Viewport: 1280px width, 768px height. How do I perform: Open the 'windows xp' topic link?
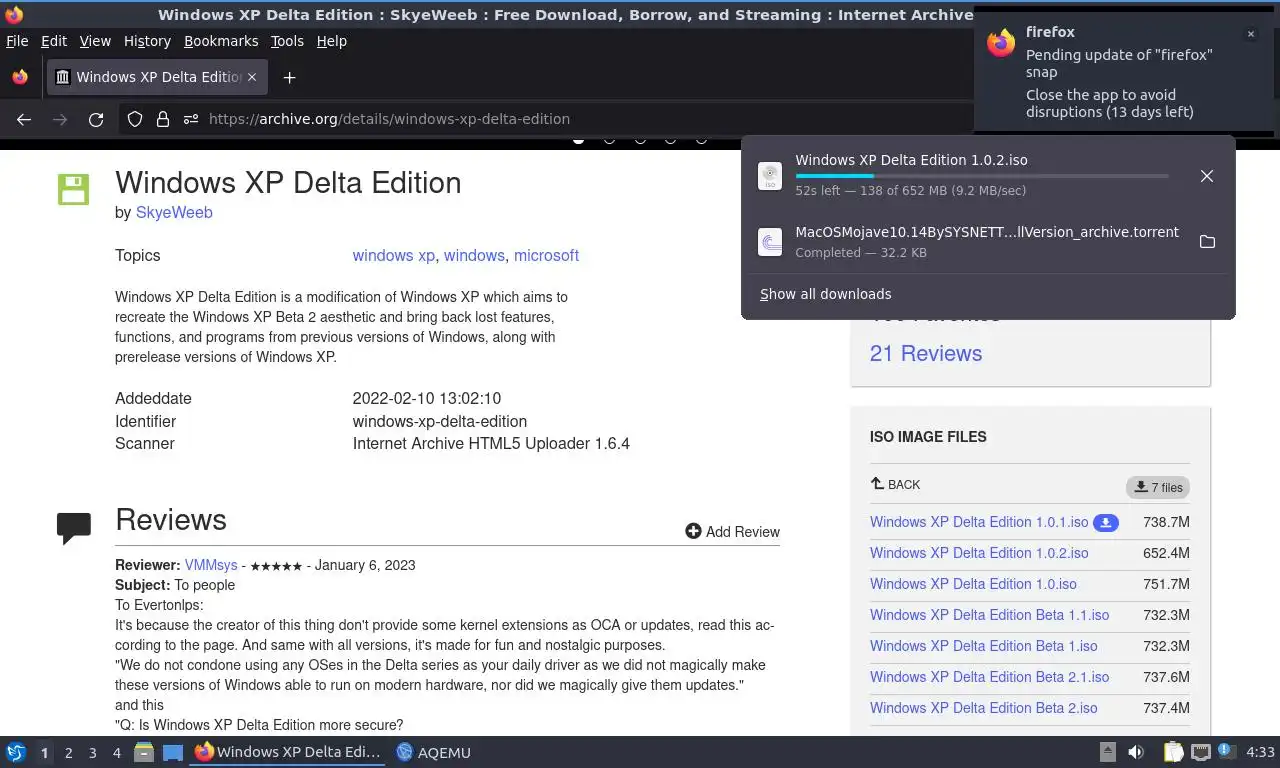point(394,255)
